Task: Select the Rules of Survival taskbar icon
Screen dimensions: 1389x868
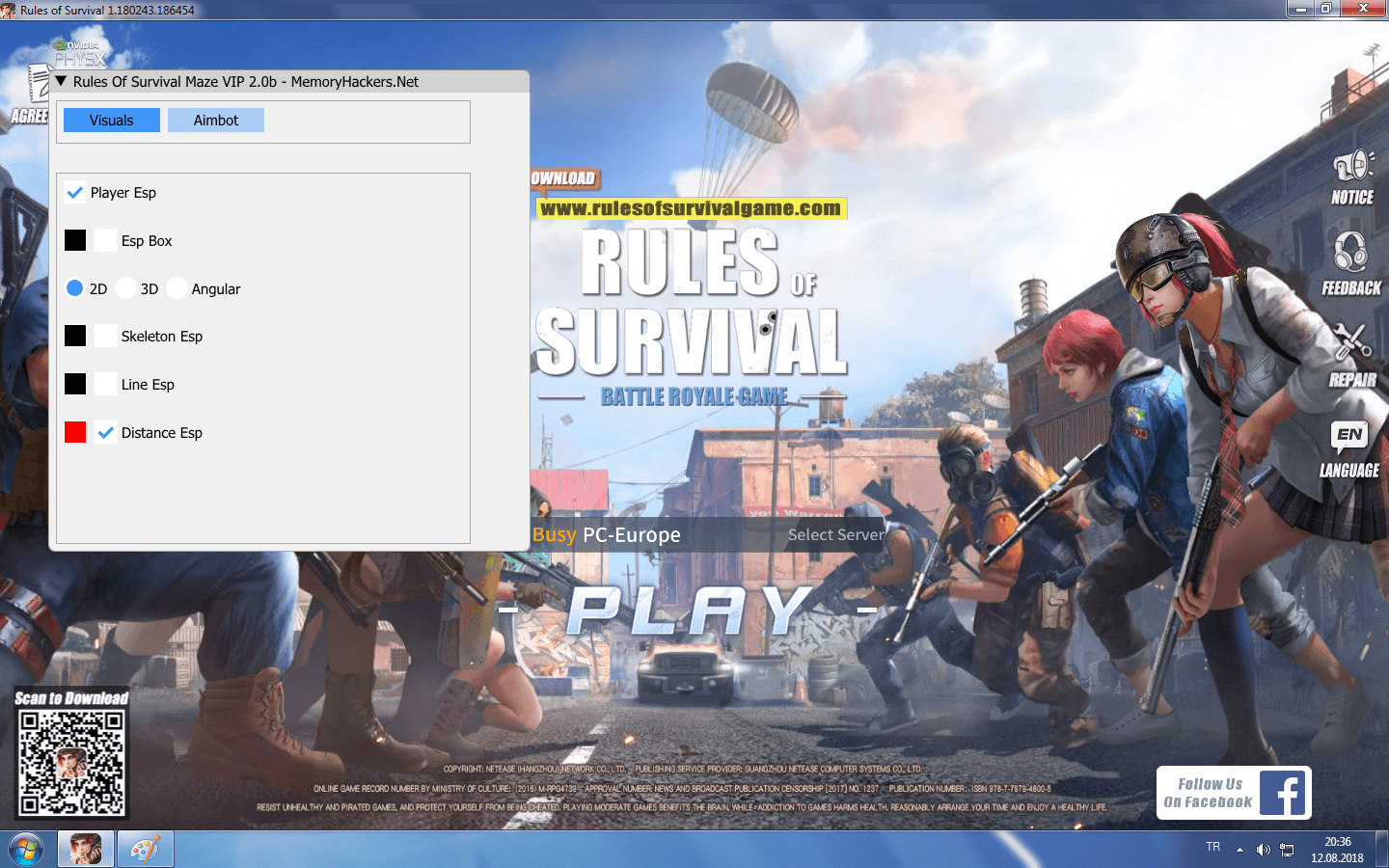Action: 86,850
